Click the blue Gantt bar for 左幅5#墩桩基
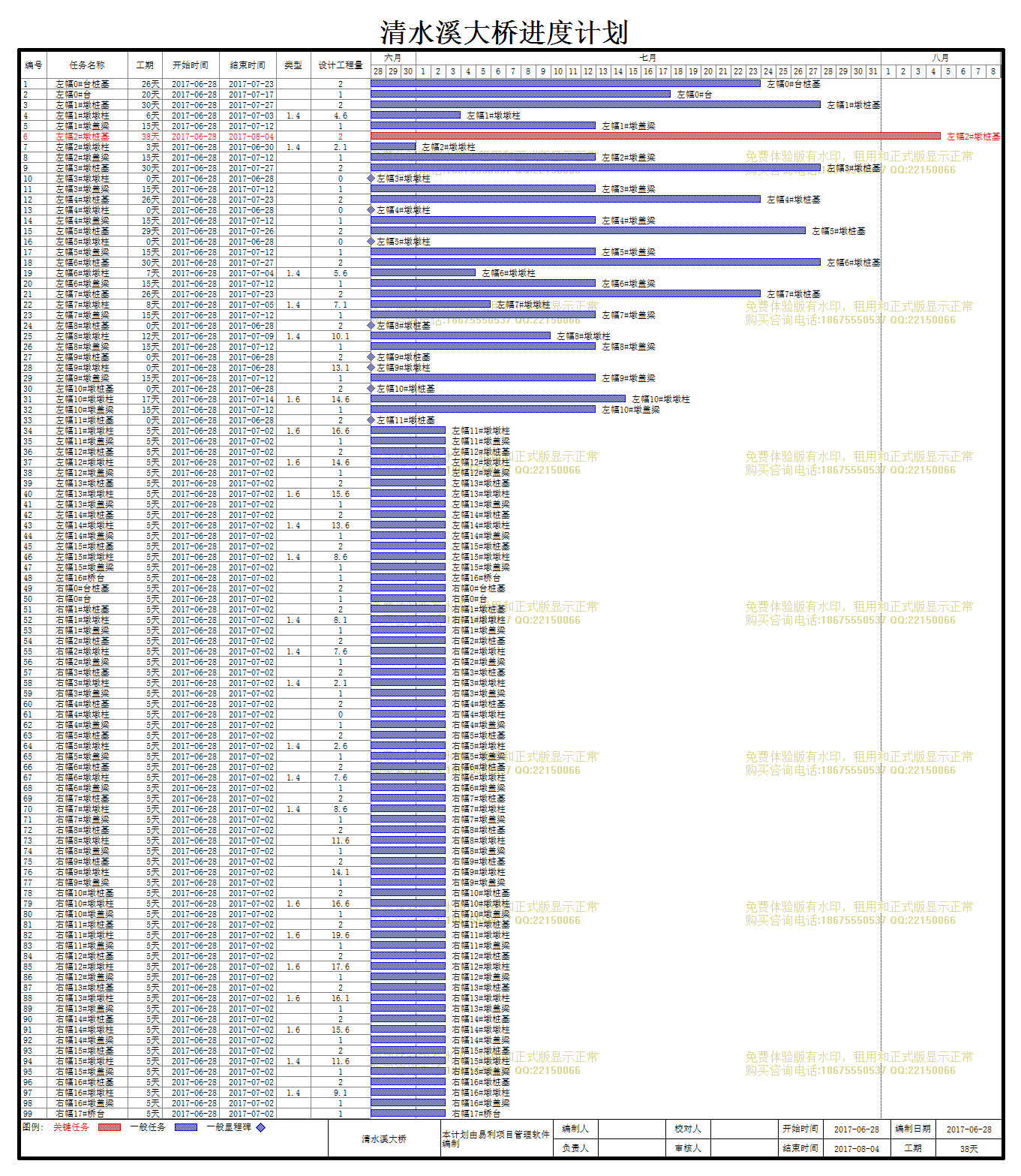1021x1176 pixels. pyautogui.click(x=588, y=231)
